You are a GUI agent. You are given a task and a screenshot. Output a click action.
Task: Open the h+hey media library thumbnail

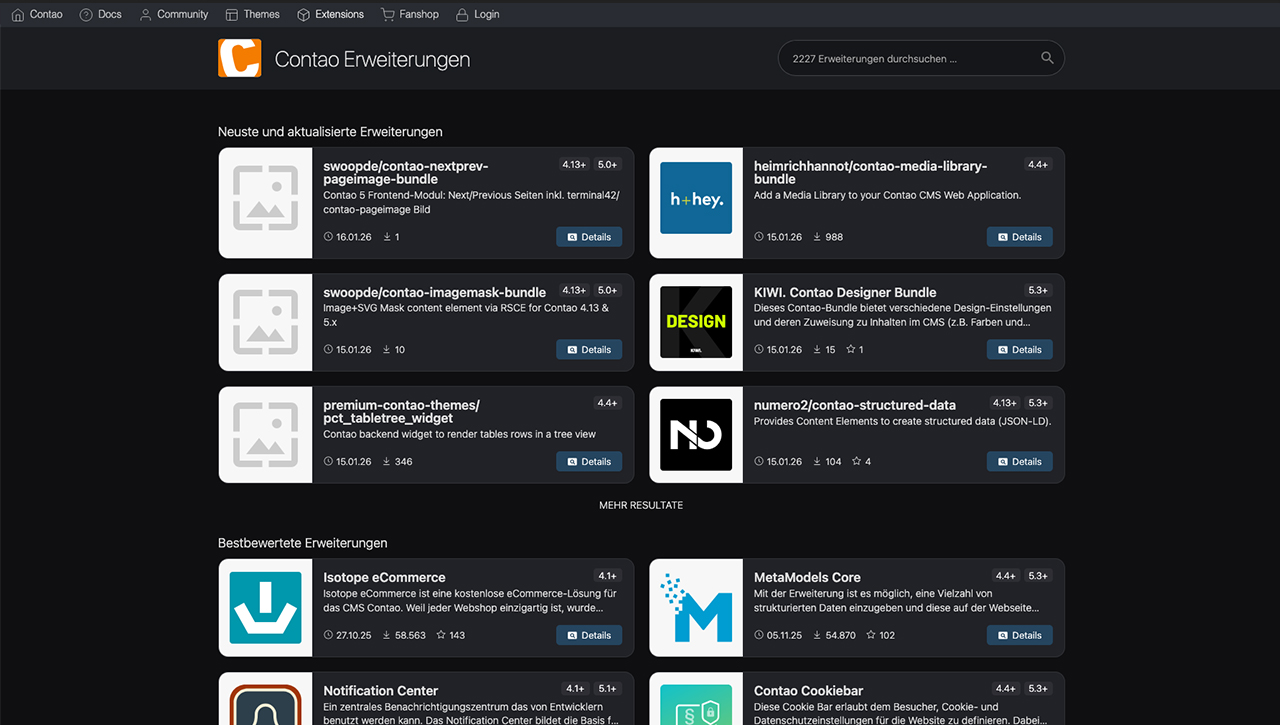pyautogui.click(x=696, y=199)
